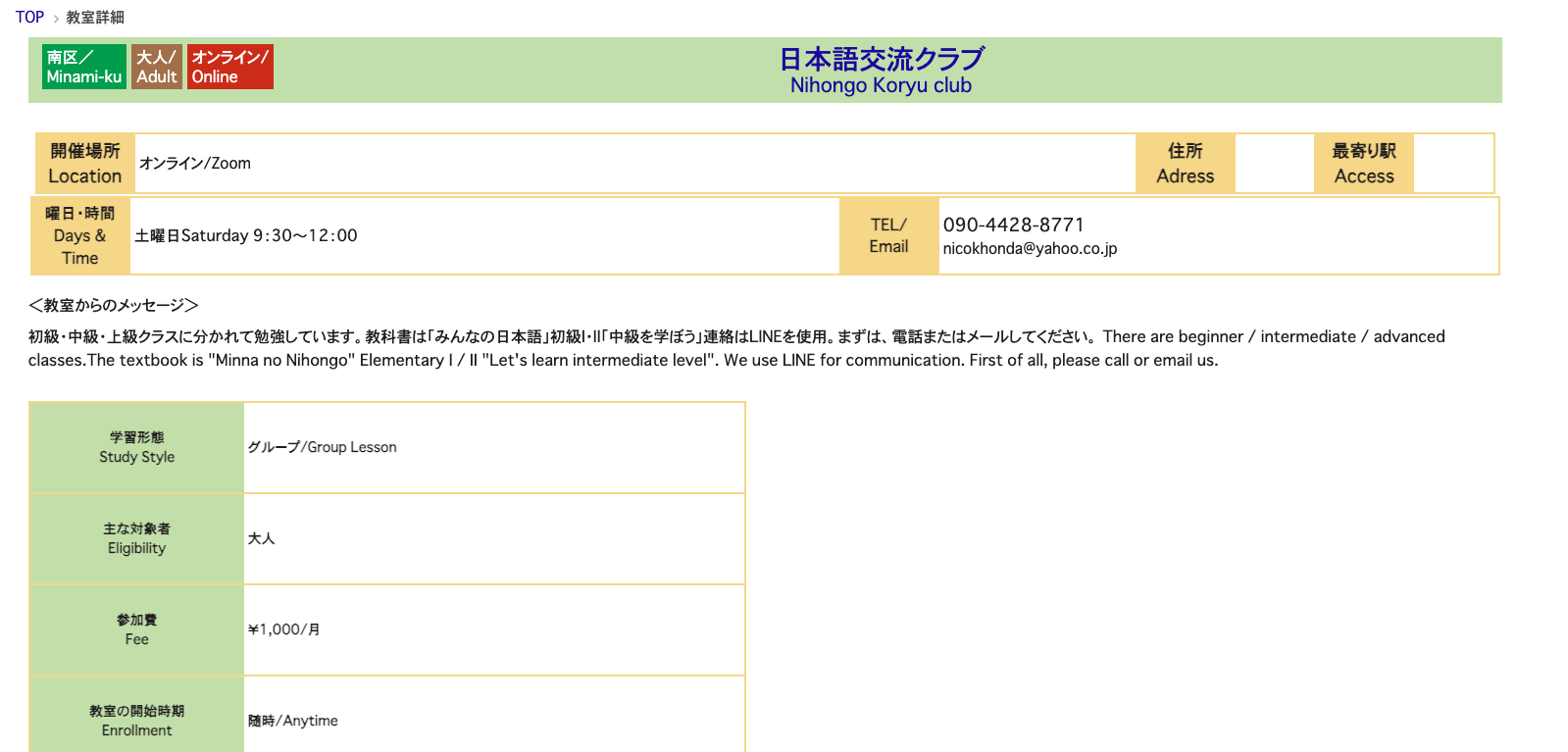Click the Days & Time header cell
The height and width of the screenshot is (752, 1568).
click(x=80, y=236)
